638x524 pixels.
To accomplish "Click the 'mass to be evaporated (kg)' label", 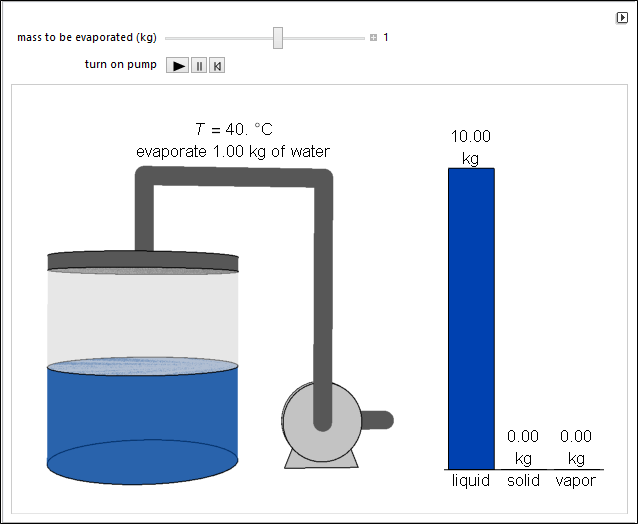I will pyautogui.click(x=87, y=38).
